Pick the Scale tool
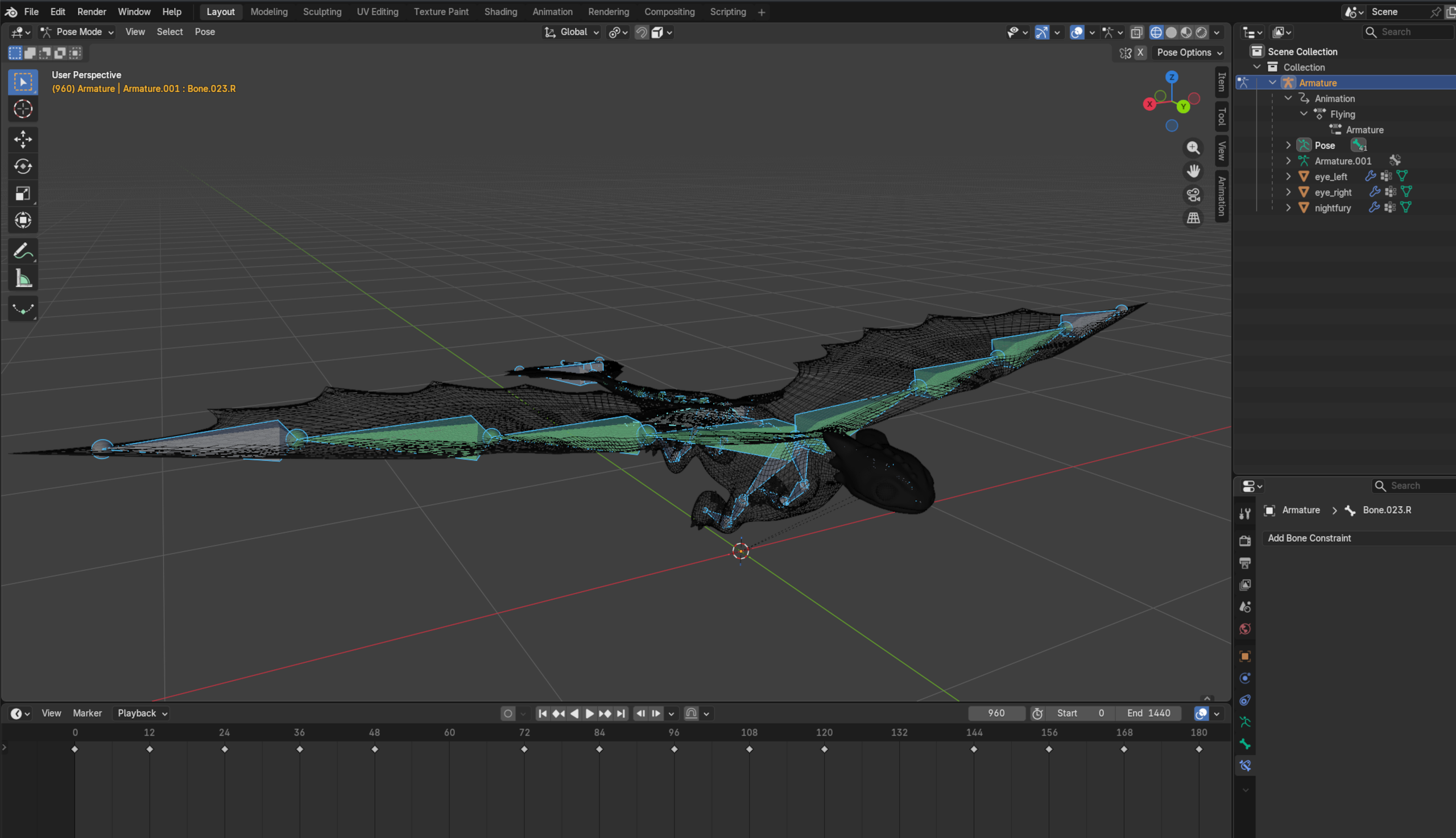Screen dimensions: 1456x838 (23, 193)
